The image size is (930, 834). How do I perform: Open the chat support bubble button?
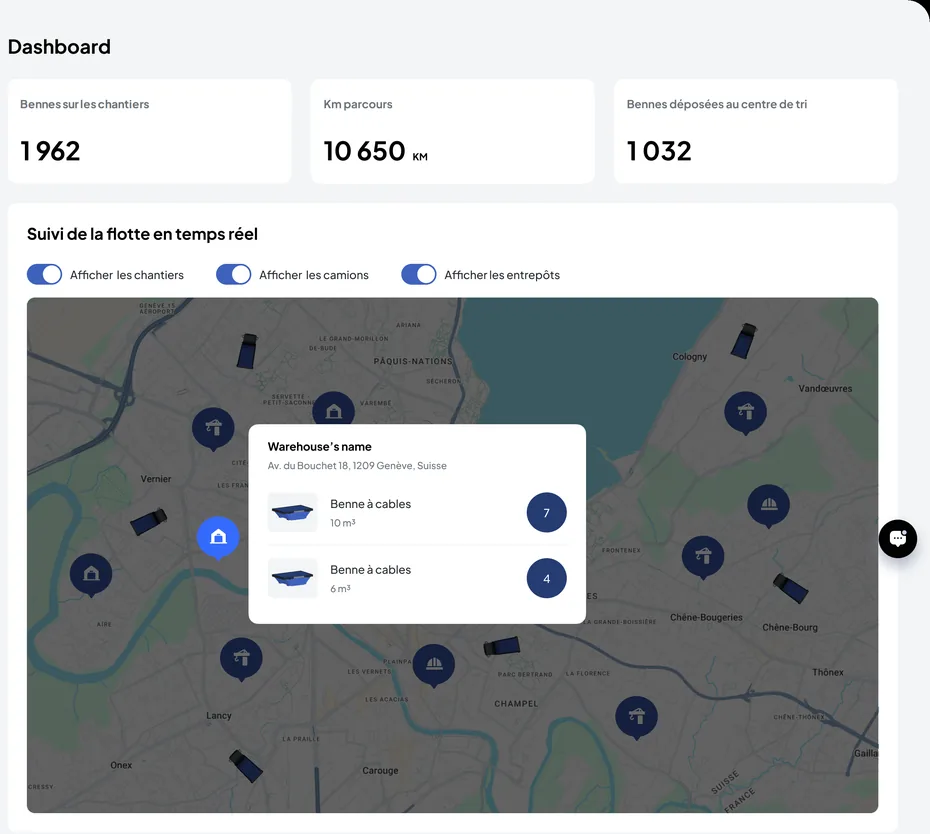point(897,539)
